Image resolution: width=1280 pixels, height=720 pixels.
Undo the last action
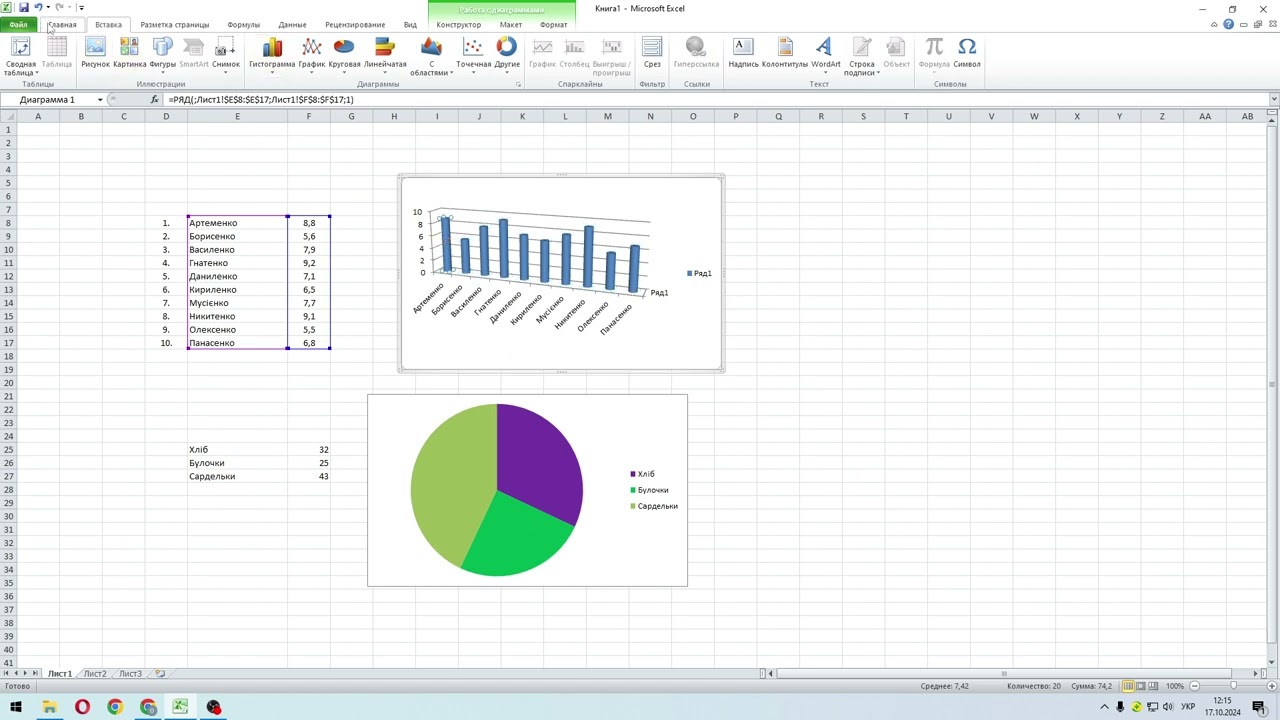click(38, 7)
